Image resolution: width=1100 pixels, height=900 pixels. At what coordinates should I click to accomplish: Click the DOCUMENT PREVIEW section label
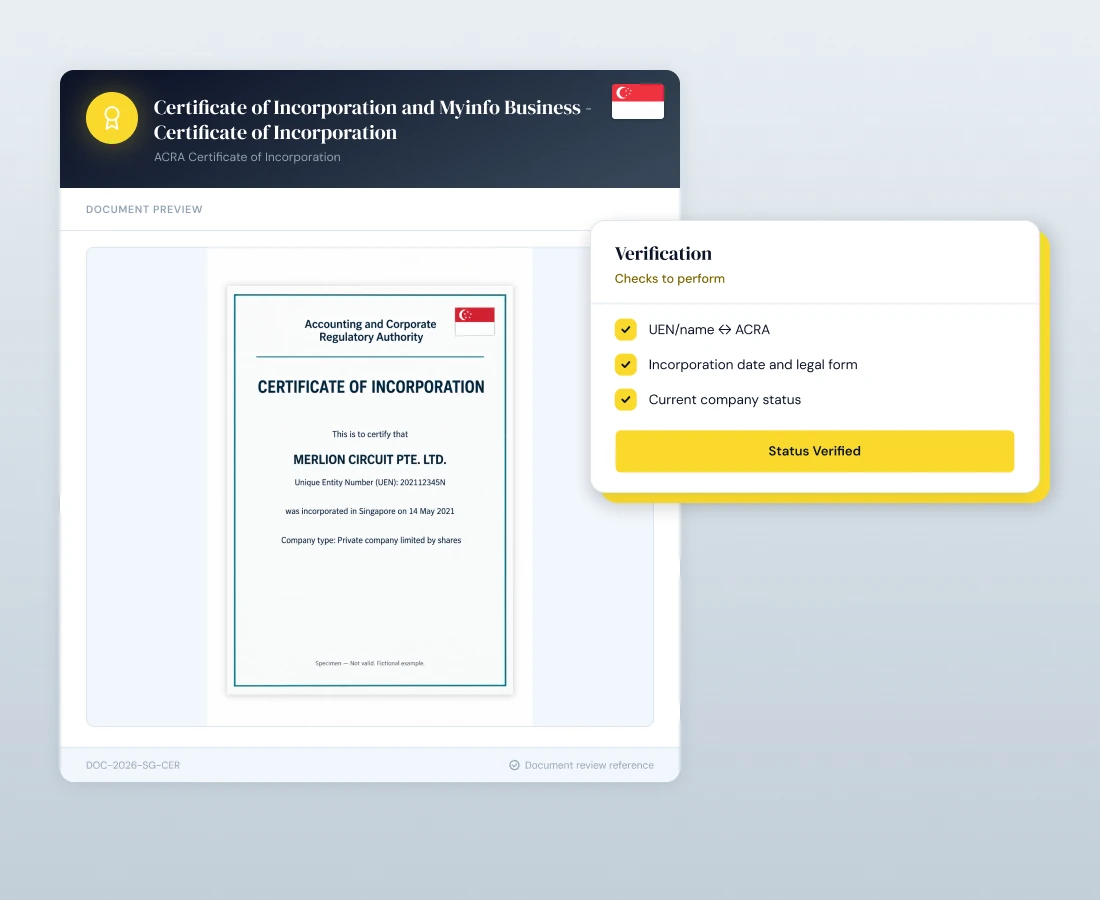(144, 209)
